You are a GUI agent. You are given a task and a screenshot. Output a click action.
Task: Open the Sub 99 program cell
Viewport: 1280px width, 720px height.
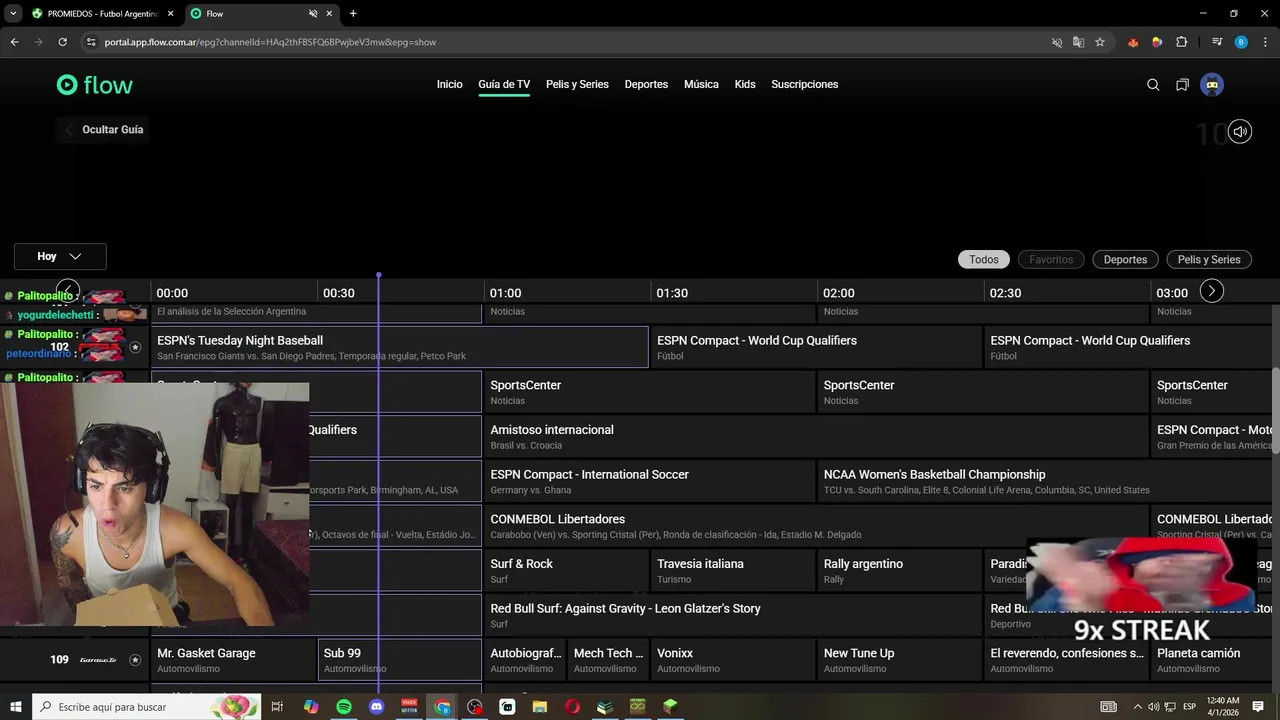point(399,660)
